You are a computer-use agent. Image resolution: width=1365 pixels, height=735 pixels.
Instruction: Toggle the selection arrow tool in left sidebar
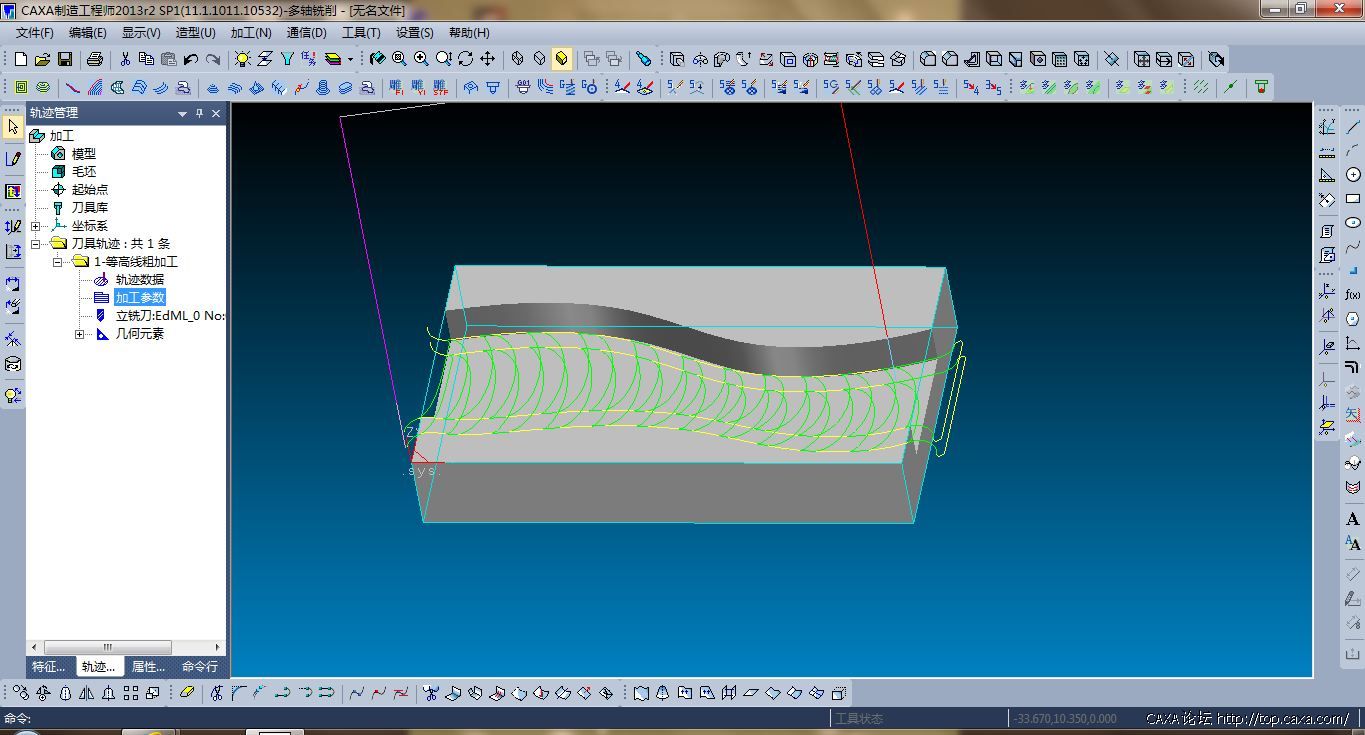pyautogui.click(x=13, y=127)
